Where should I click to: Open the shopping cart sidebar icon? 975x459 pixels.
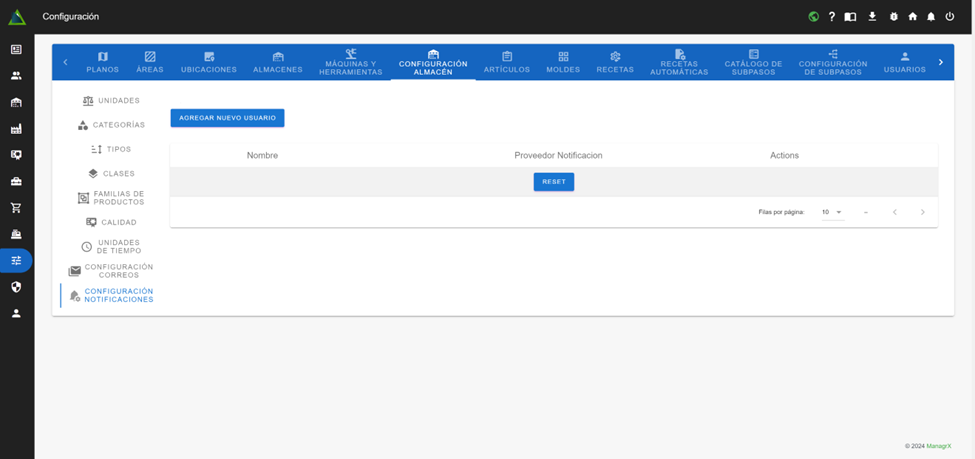[x=16, y=208]
